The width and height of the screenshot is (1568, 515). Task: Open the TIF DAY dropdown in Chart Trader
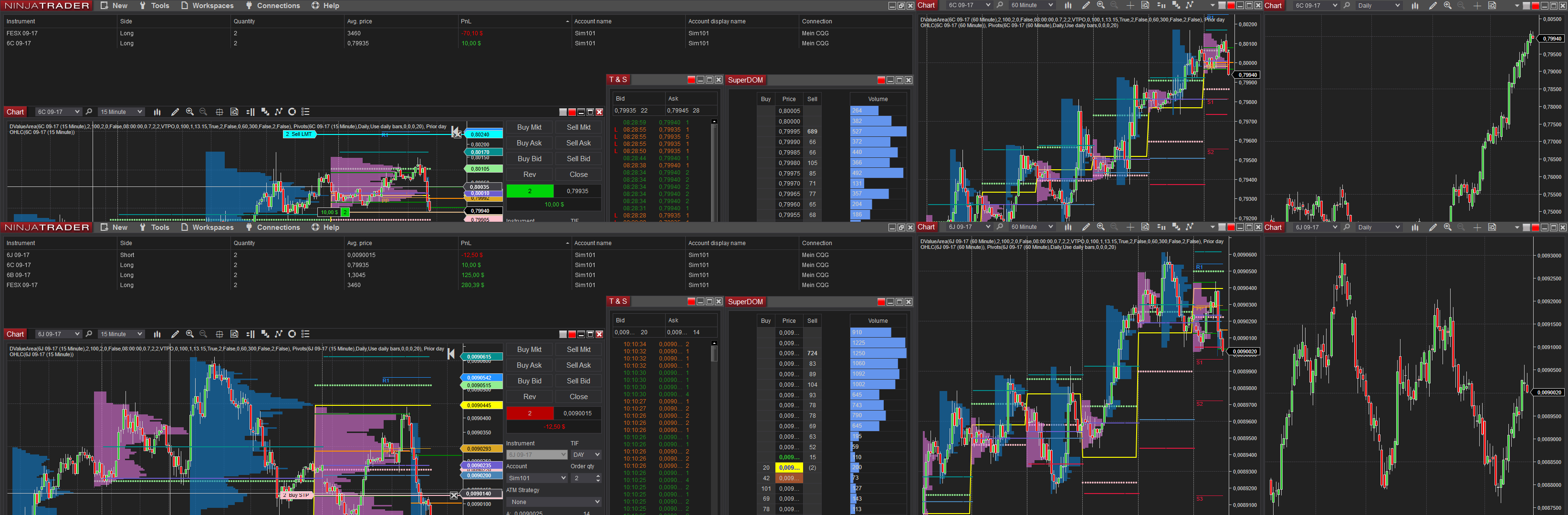(586, 455)
